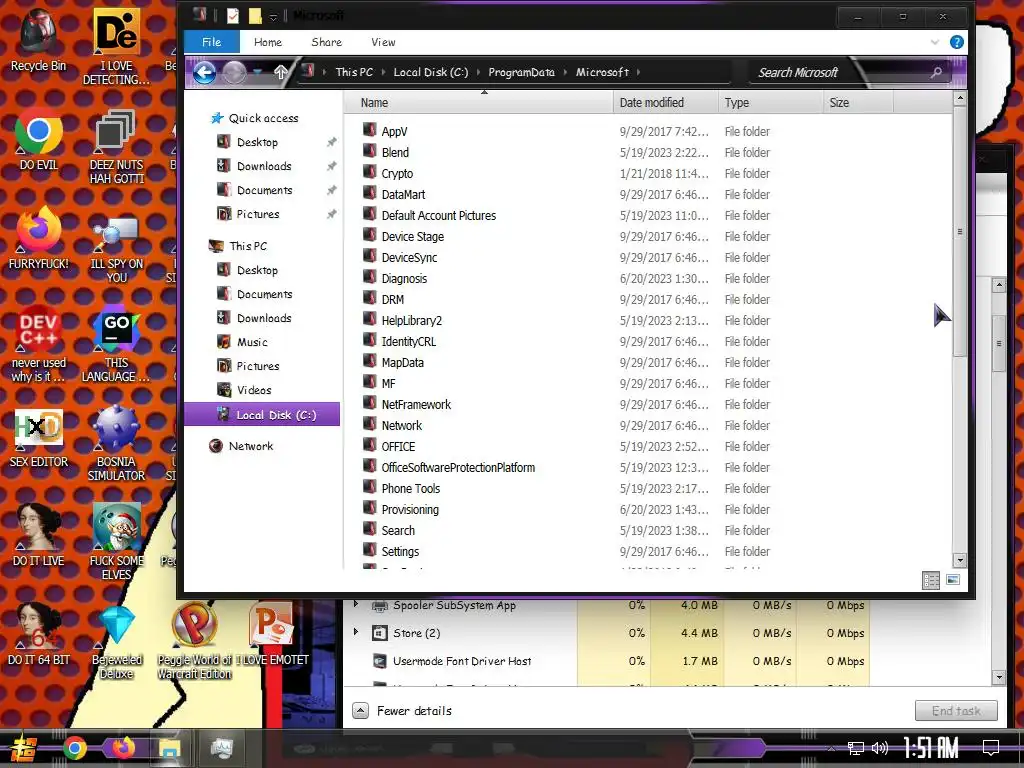
Task: Expand the Explorer ribbon chevron
Action: (935, 42)
